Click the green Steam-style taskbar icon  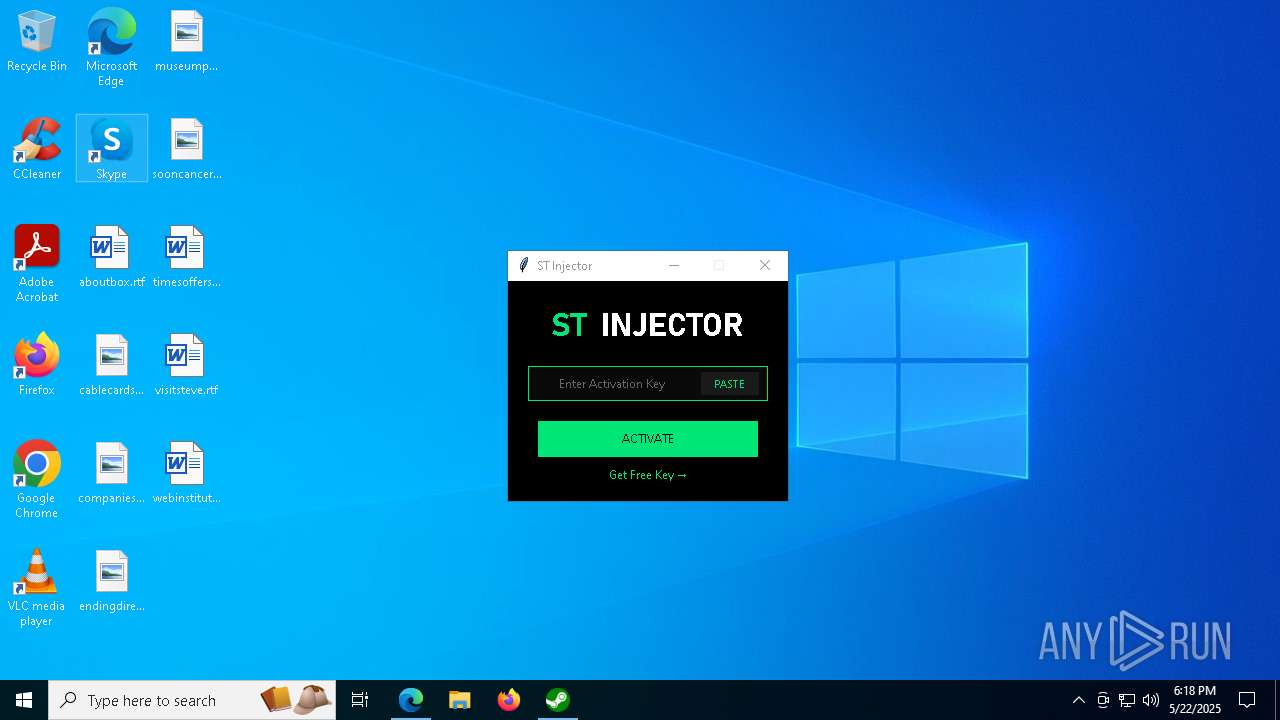557,700
